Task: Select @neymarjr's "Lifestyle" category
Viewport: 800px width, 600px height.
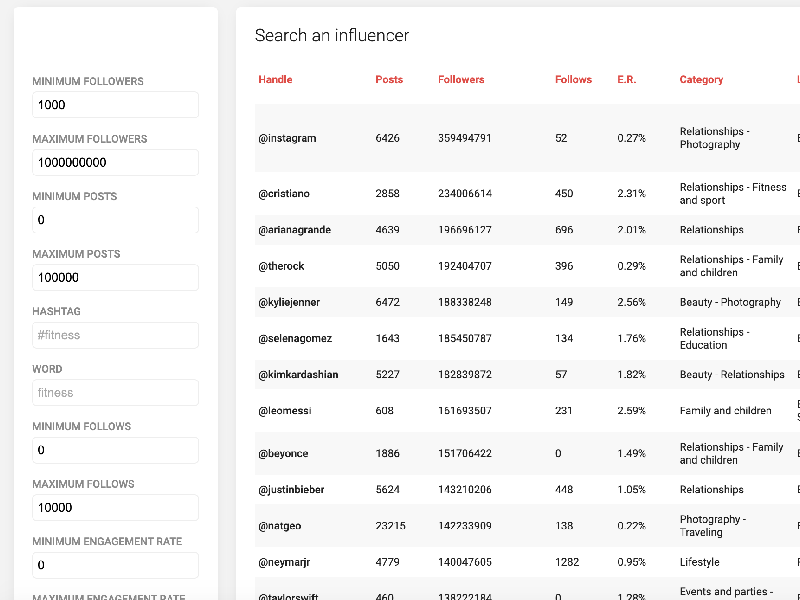Action: coord(699,563)
